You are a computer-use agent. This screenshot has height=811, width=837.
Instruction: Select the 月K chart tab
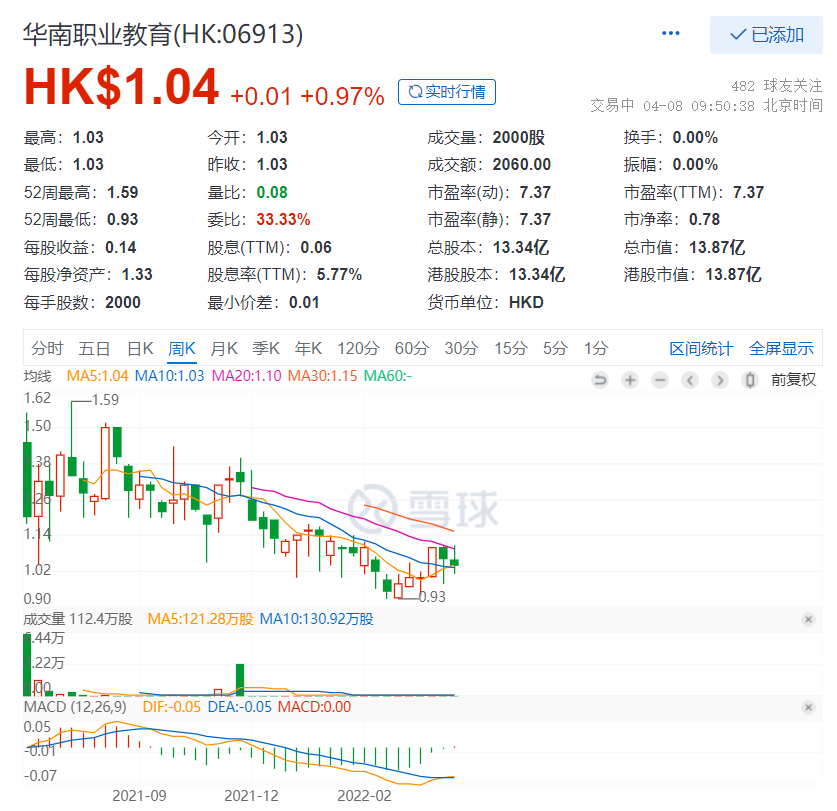coord(224,349)
